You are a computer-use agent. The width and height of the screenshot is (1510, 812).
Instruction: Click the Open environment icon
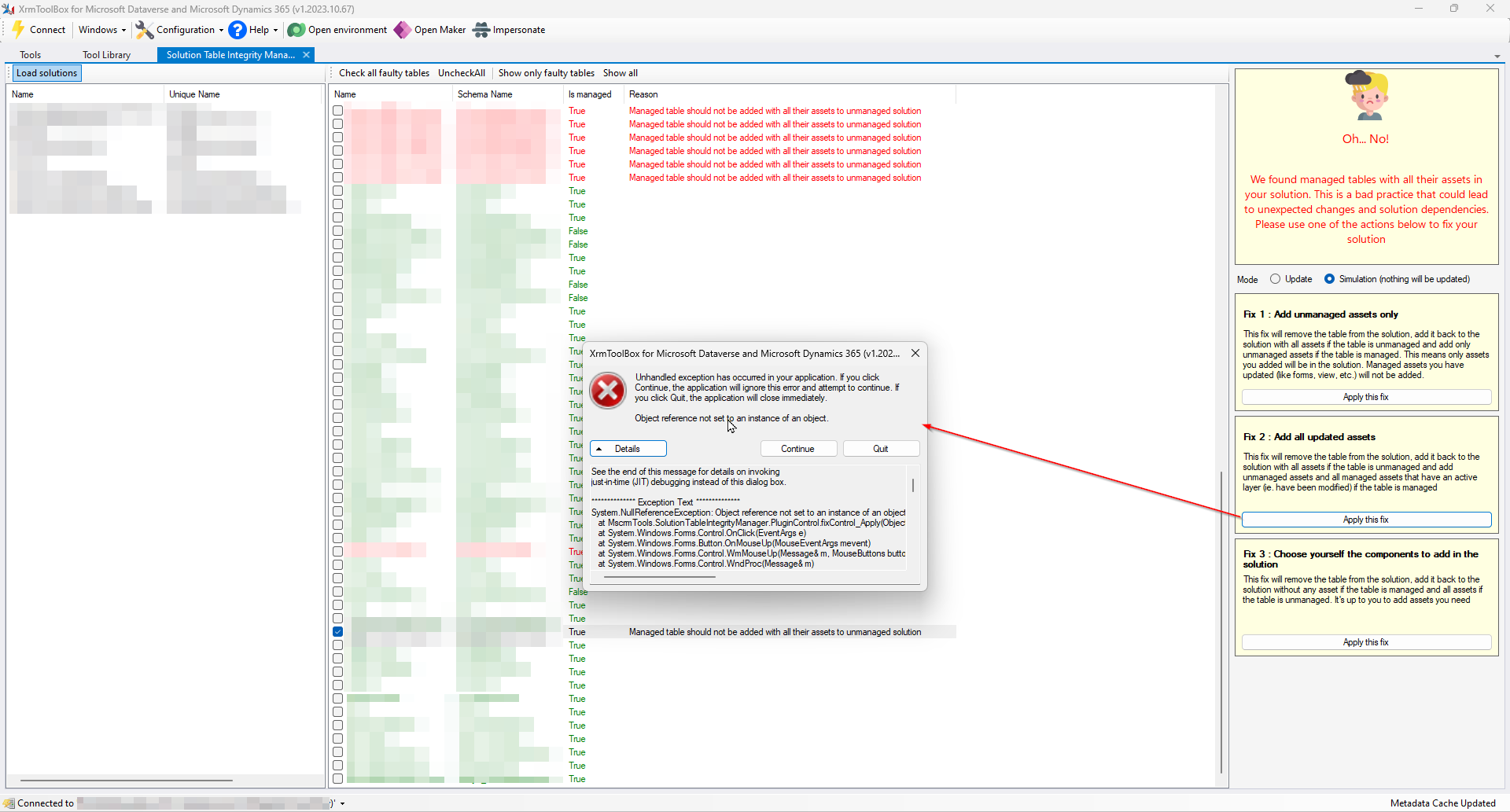(296, 29)
